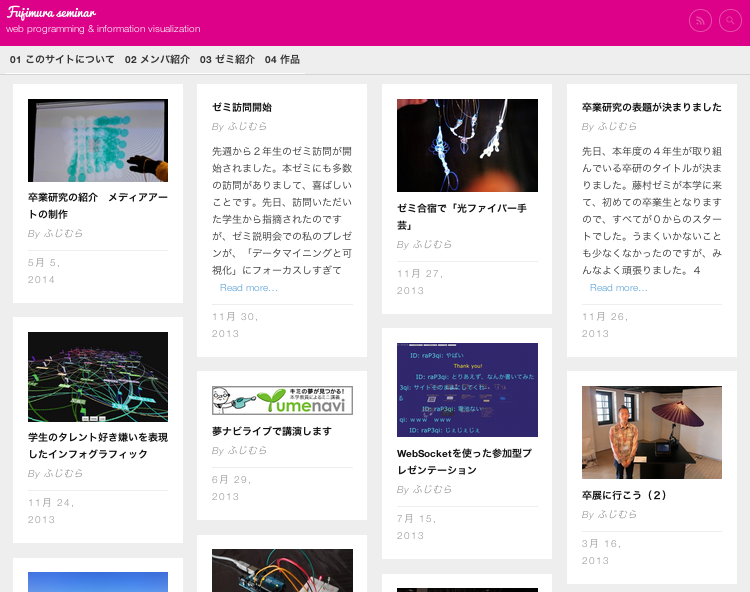750x592 pixels.
Task: Open the RSS feed icon
Action: (x=700, y=21)
